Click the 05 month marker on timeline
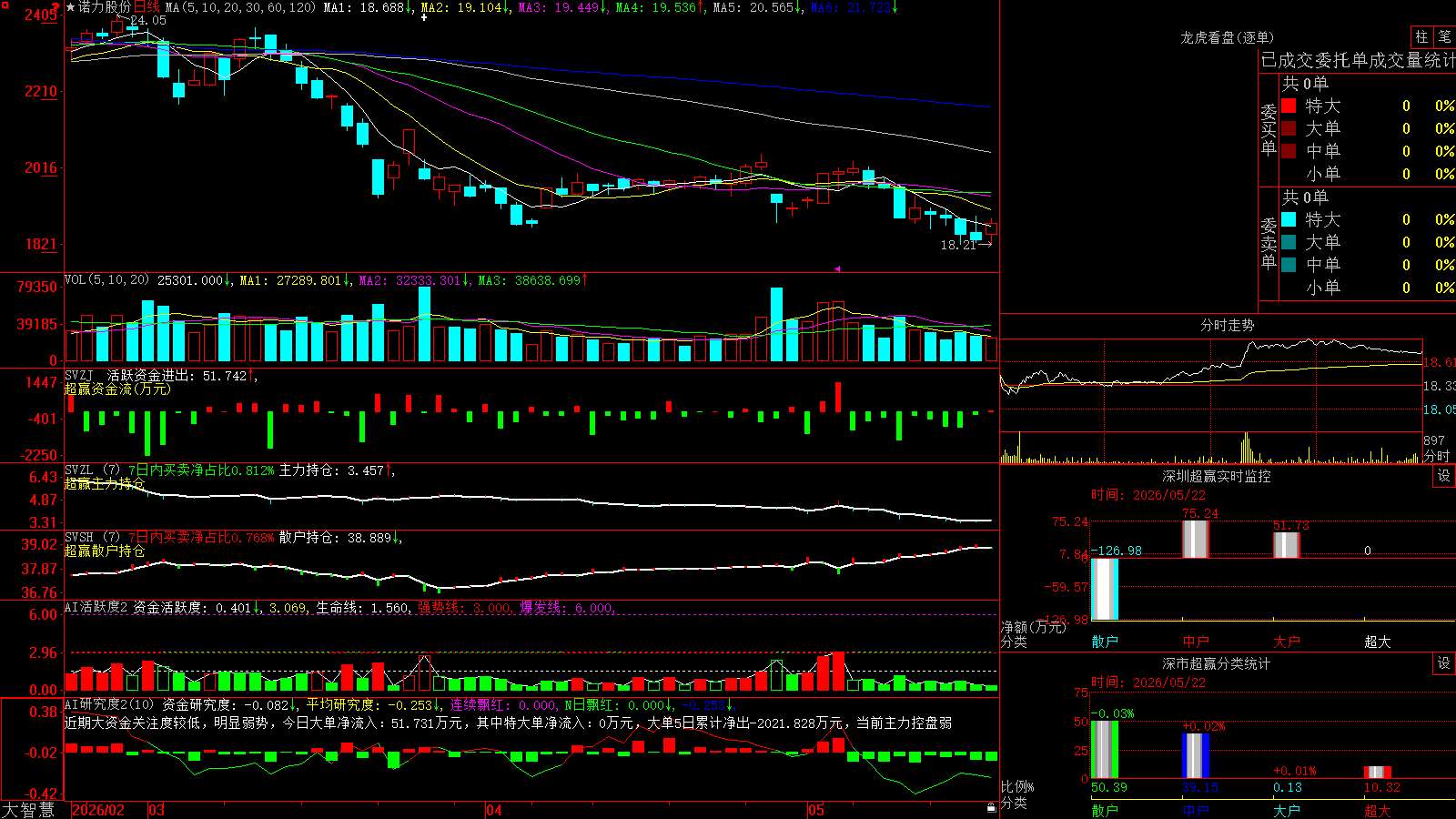The image size is (1456, 819). tap(816, 810)
